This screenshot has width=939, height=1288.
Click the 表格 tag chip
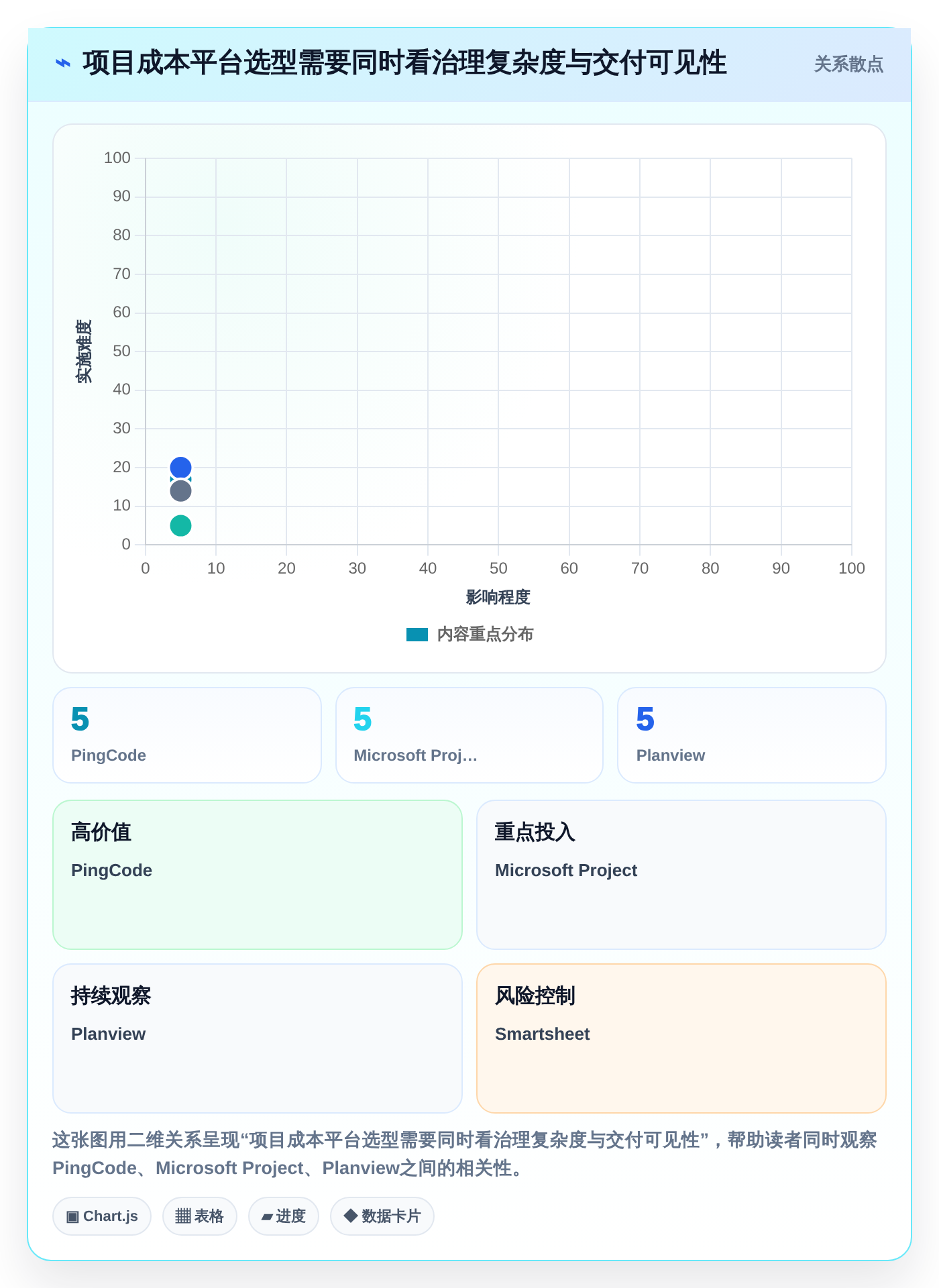click(x=200, y=1216)
